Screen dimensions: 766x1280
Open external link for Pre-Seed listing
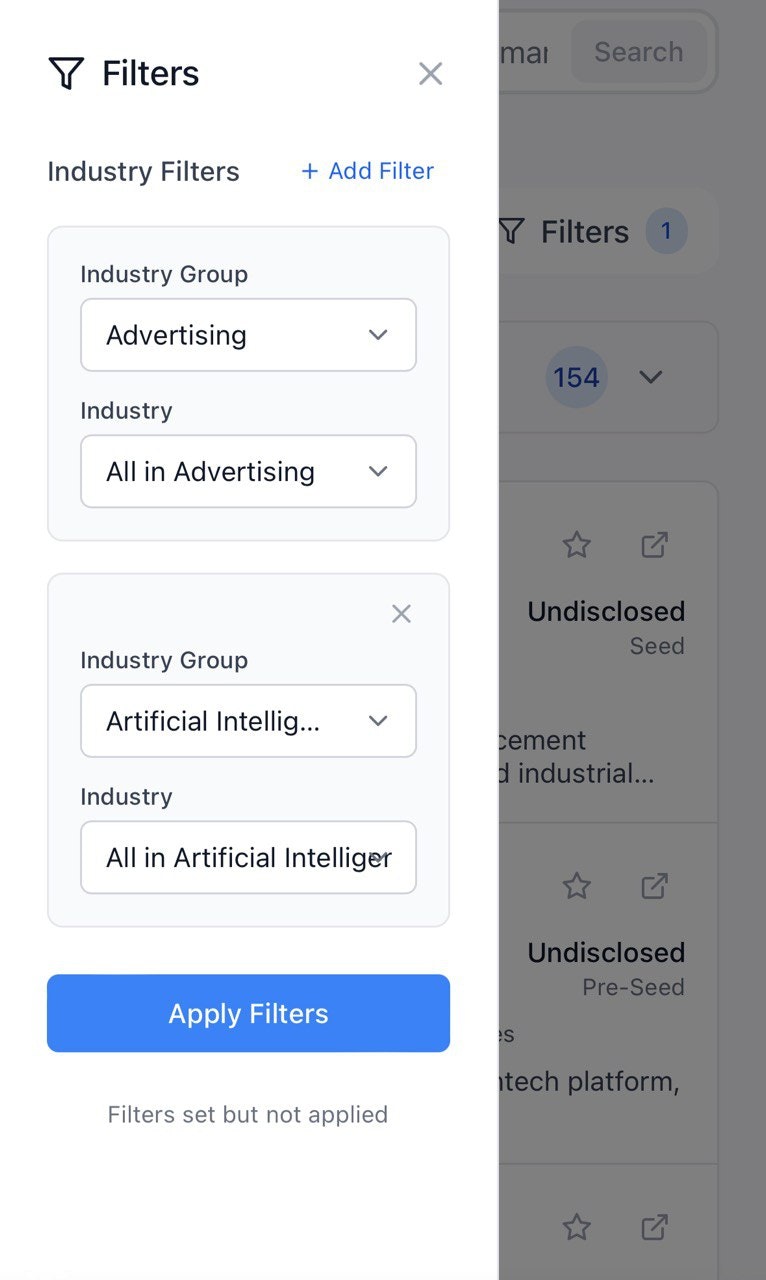654,886
